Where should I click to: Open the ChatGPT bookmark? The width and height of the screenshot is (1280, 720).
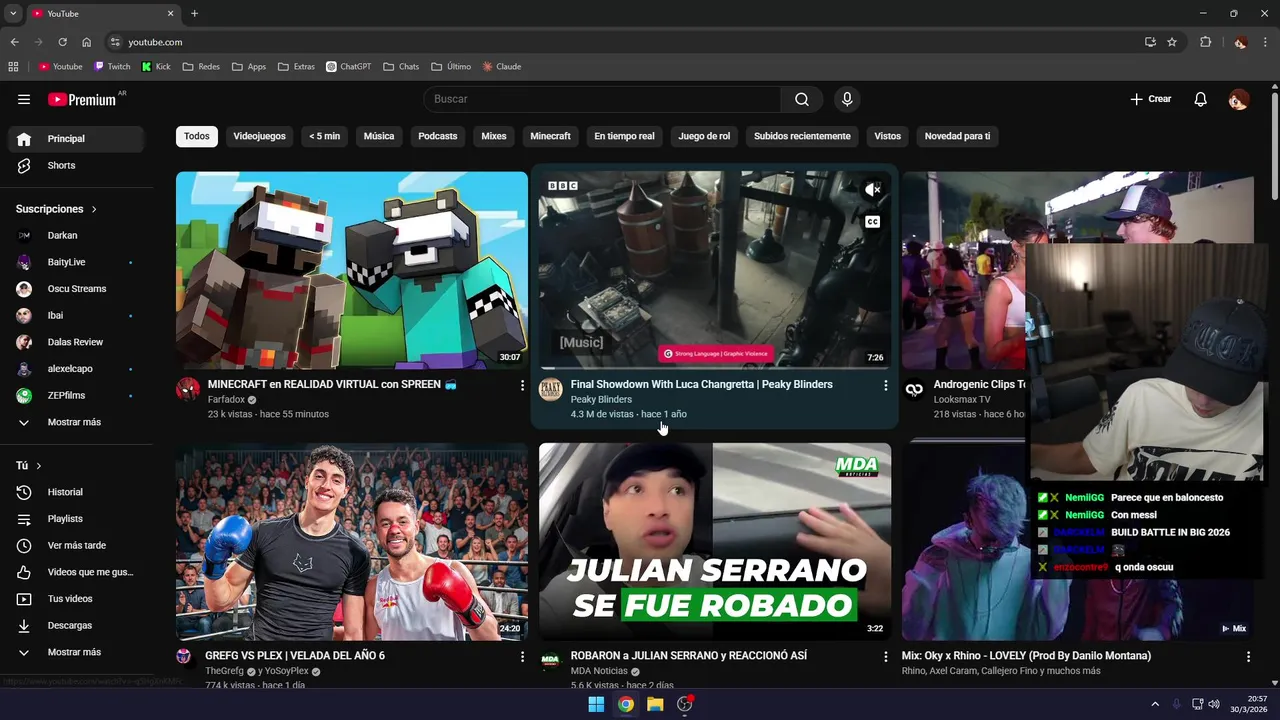point(349,67)
